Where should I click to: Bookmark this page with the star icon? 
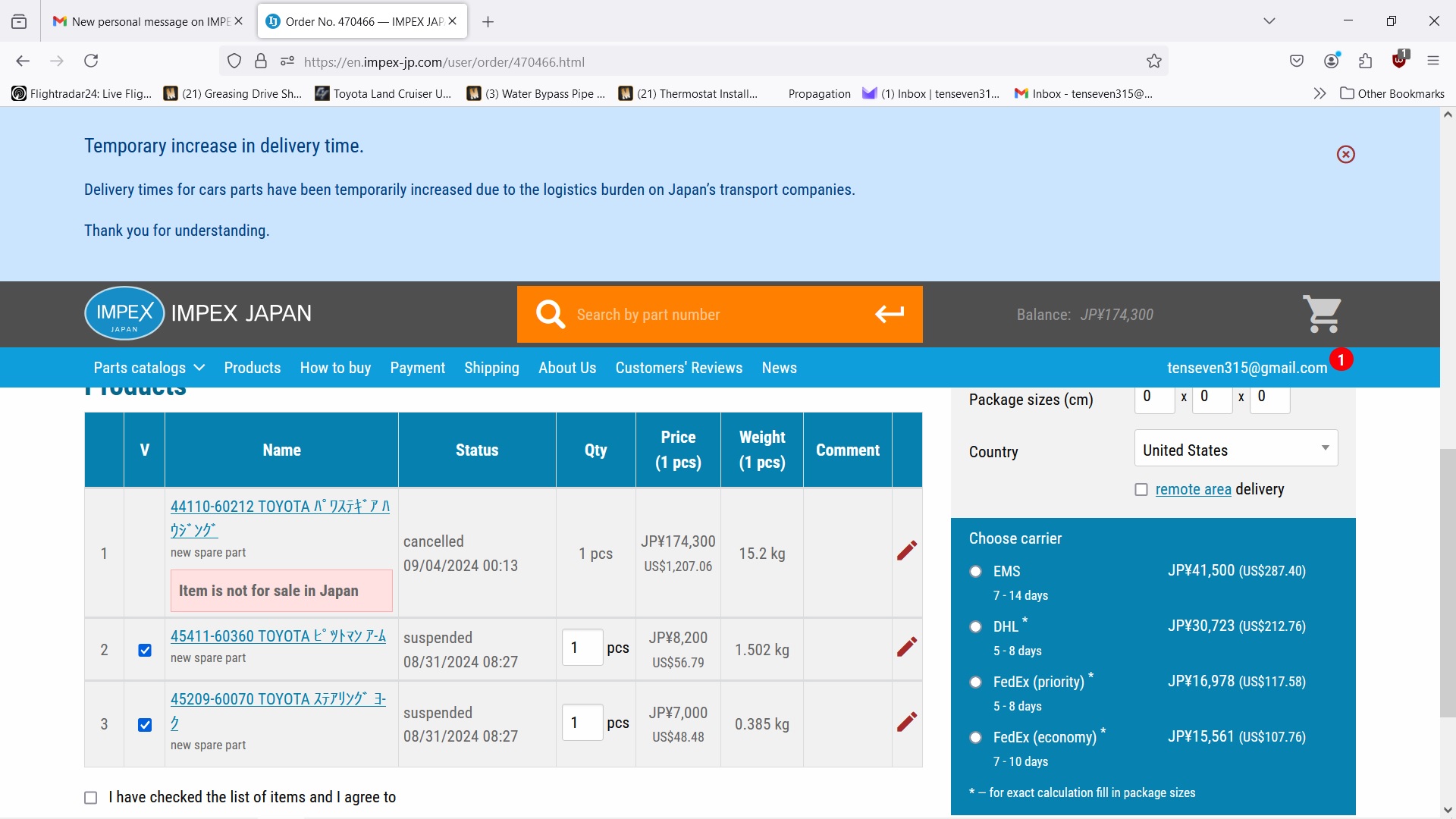point(1154,61)
